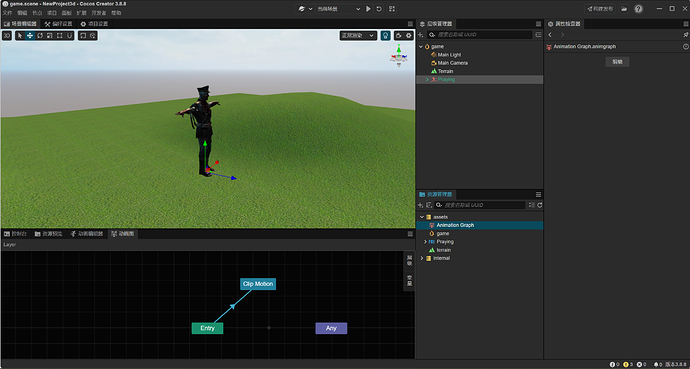Go forward in the inspector history
The width and height of the screenshot is (690, 369).
point(562,35)
